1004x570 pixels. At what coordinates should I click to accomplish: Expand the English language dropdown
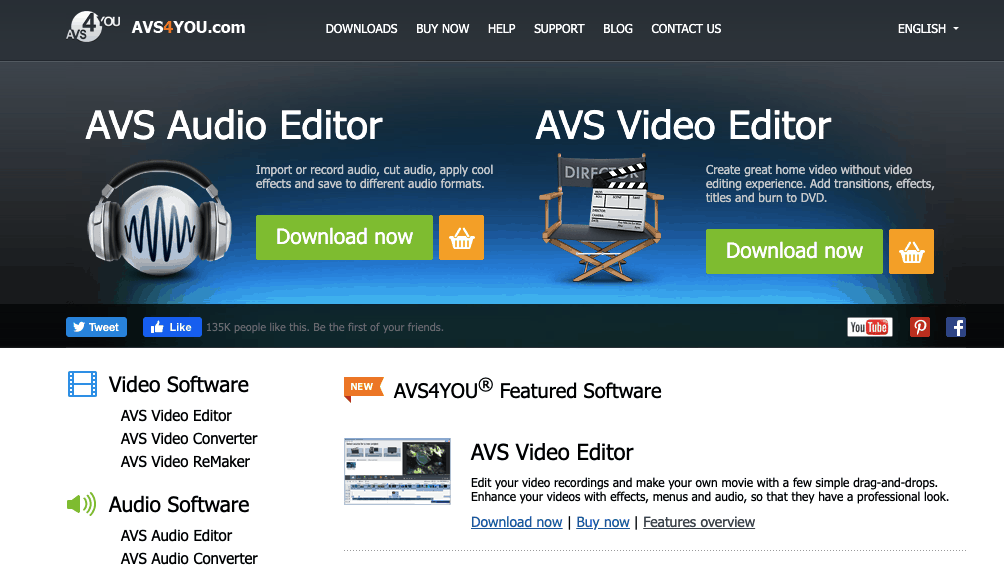[x=928, y=29]
